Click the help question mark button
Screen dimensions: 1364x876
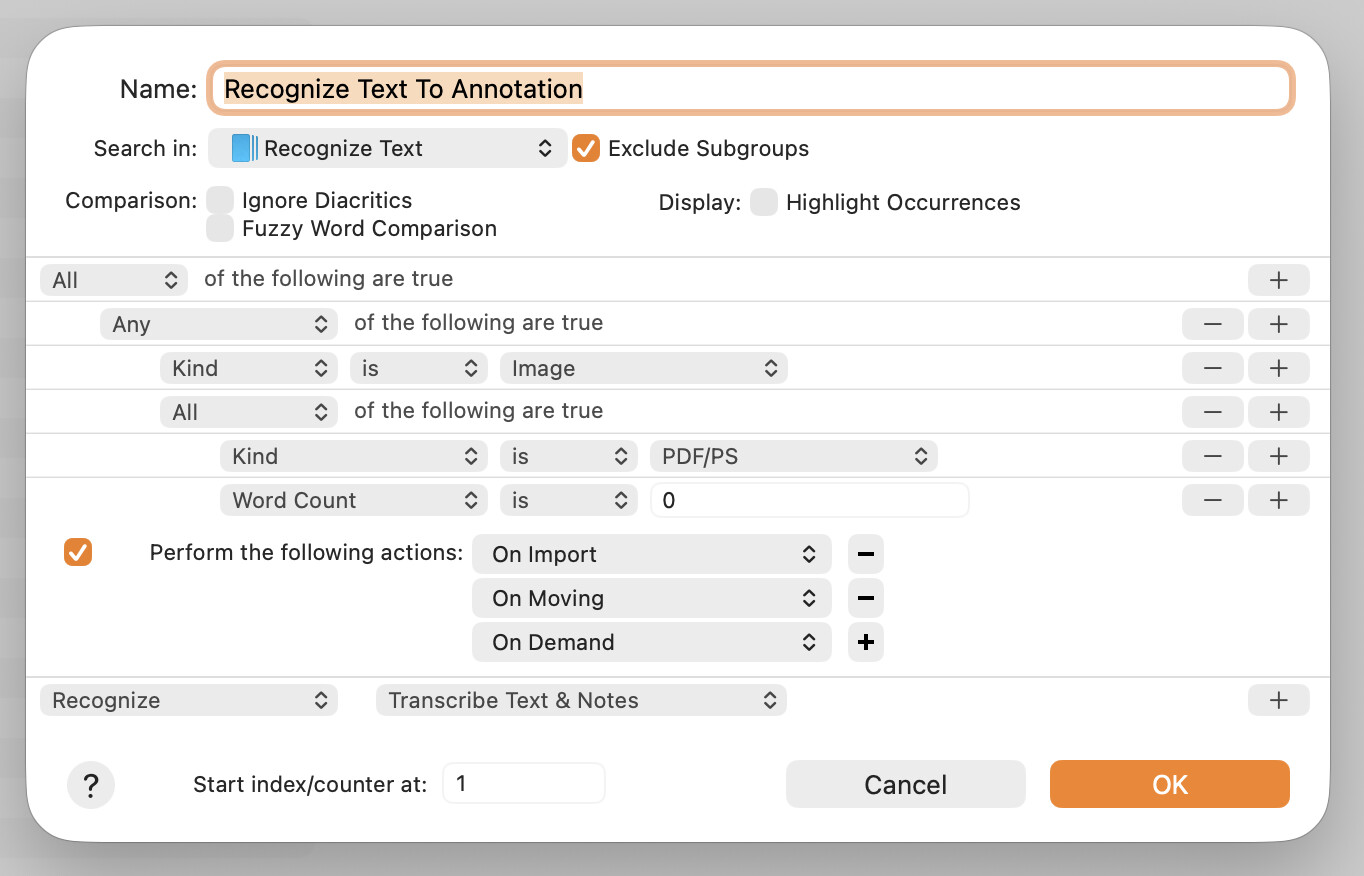pos(91,786)
